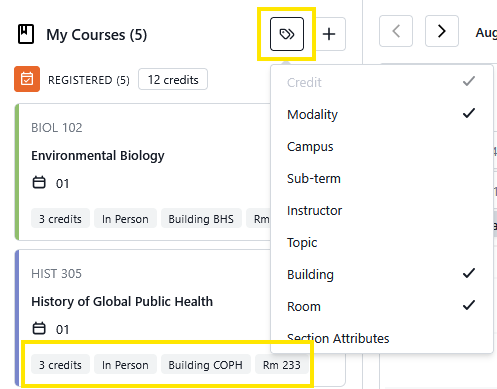This screenshot has height=389, width=497.
Task: Click In Person tag on HIST 305
Action: 125,365
